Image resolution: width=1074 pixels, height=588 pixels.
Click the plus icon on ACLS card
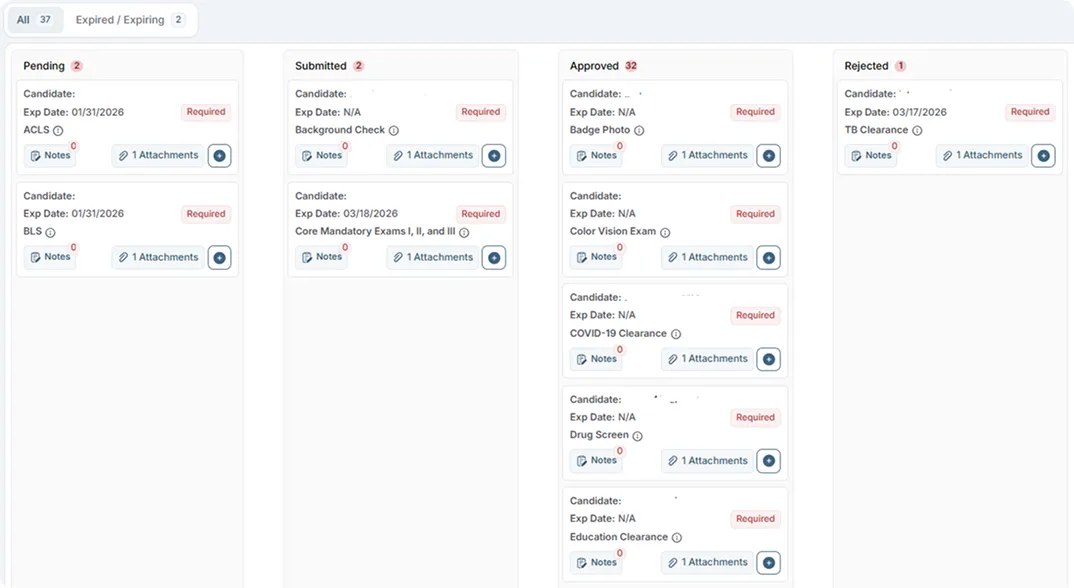(219, 156)
